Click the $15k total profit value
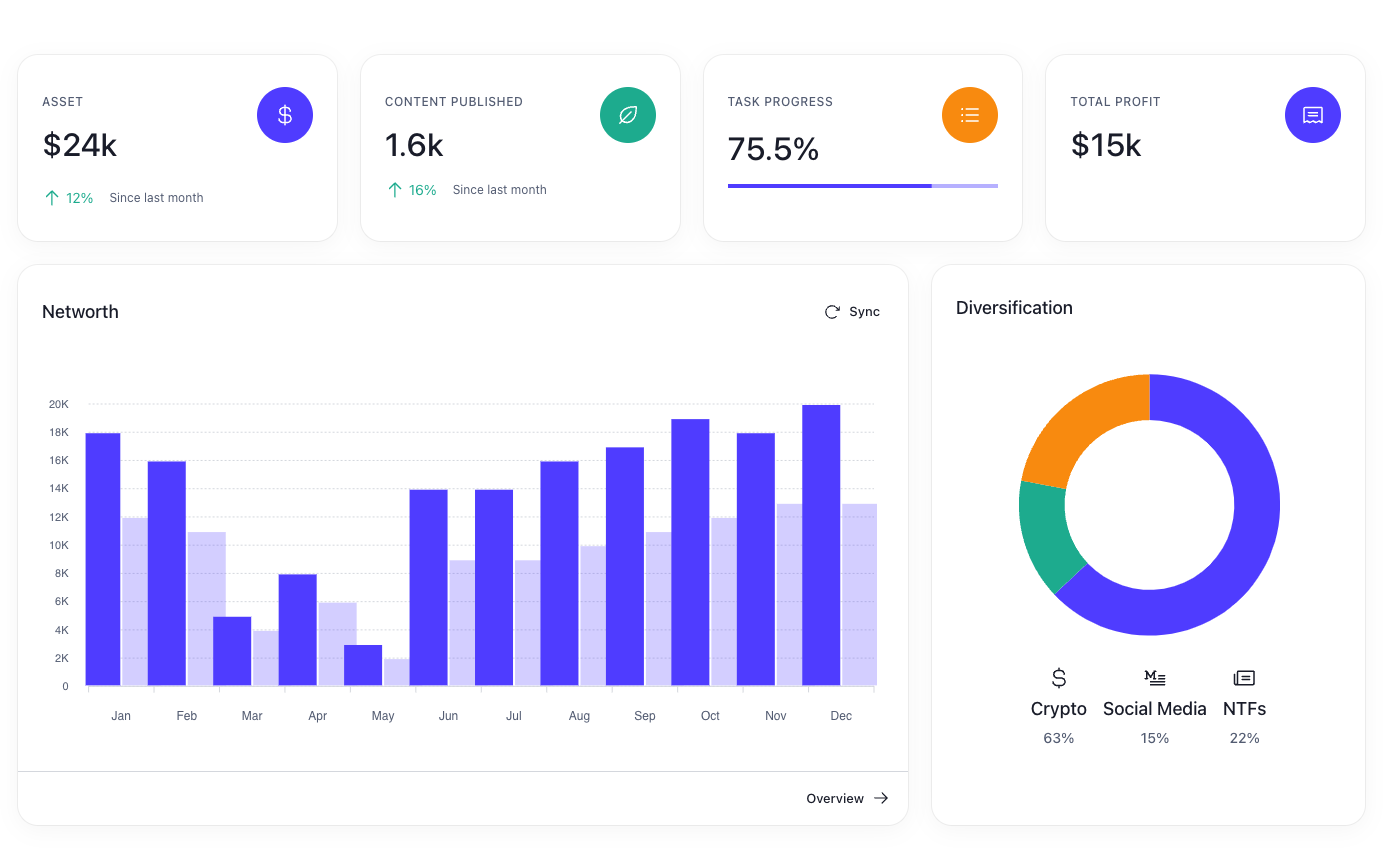 1106,145
